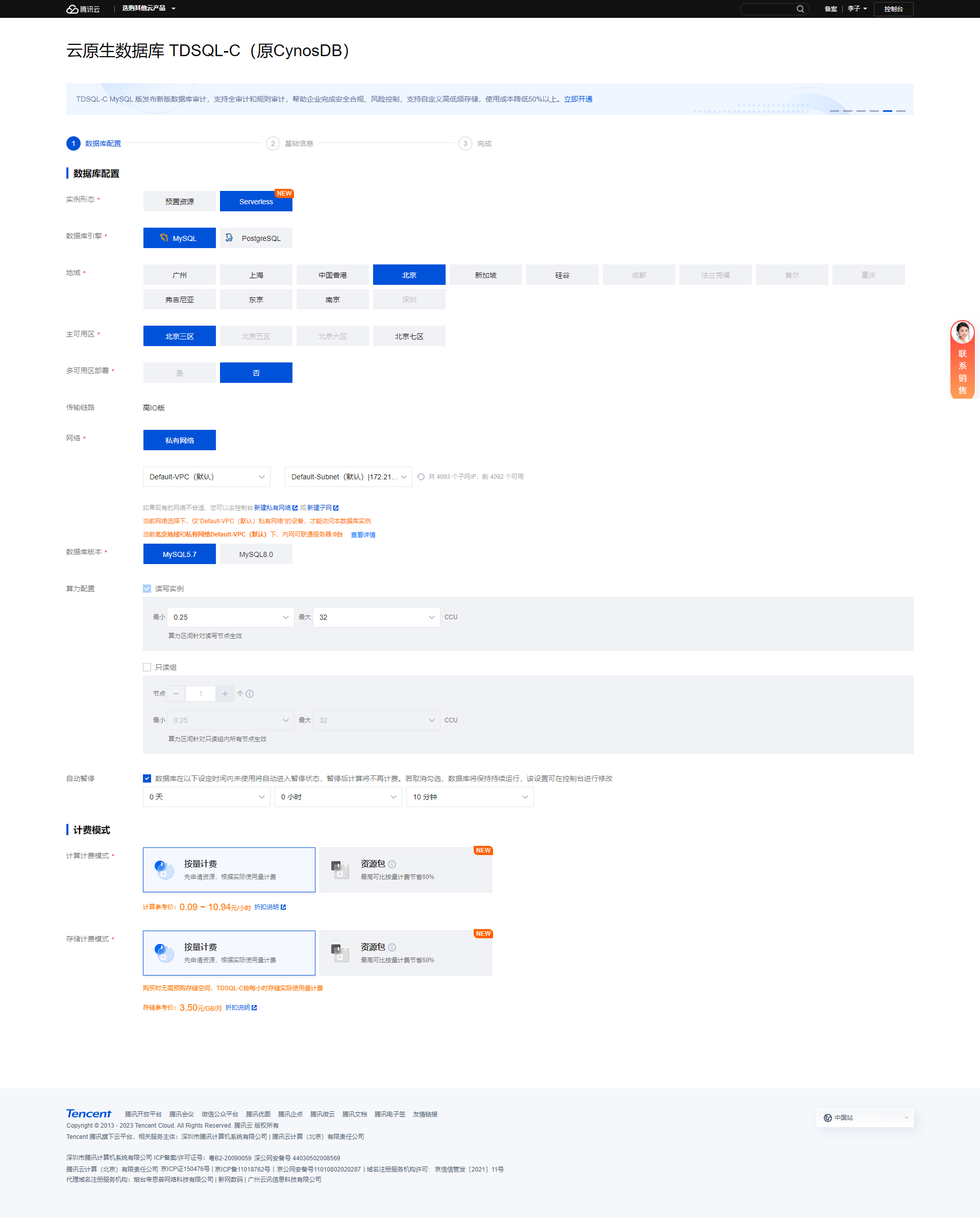Click the 控制台 button at top right
The width and height of the screenshot is (980, 1218).
(x=893, y=9)
